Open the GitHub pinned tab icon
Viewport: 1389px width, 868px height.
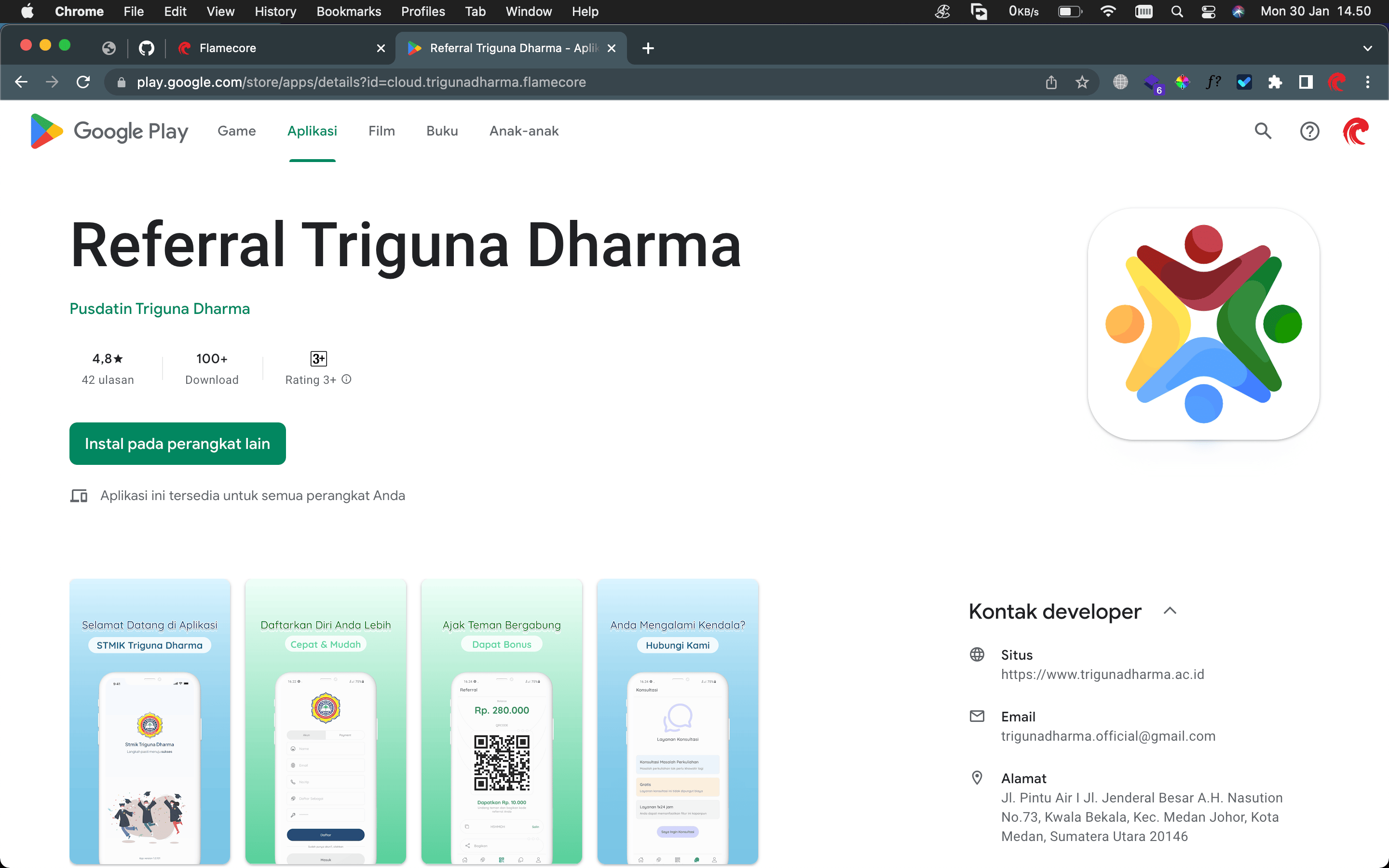point(146,48)
